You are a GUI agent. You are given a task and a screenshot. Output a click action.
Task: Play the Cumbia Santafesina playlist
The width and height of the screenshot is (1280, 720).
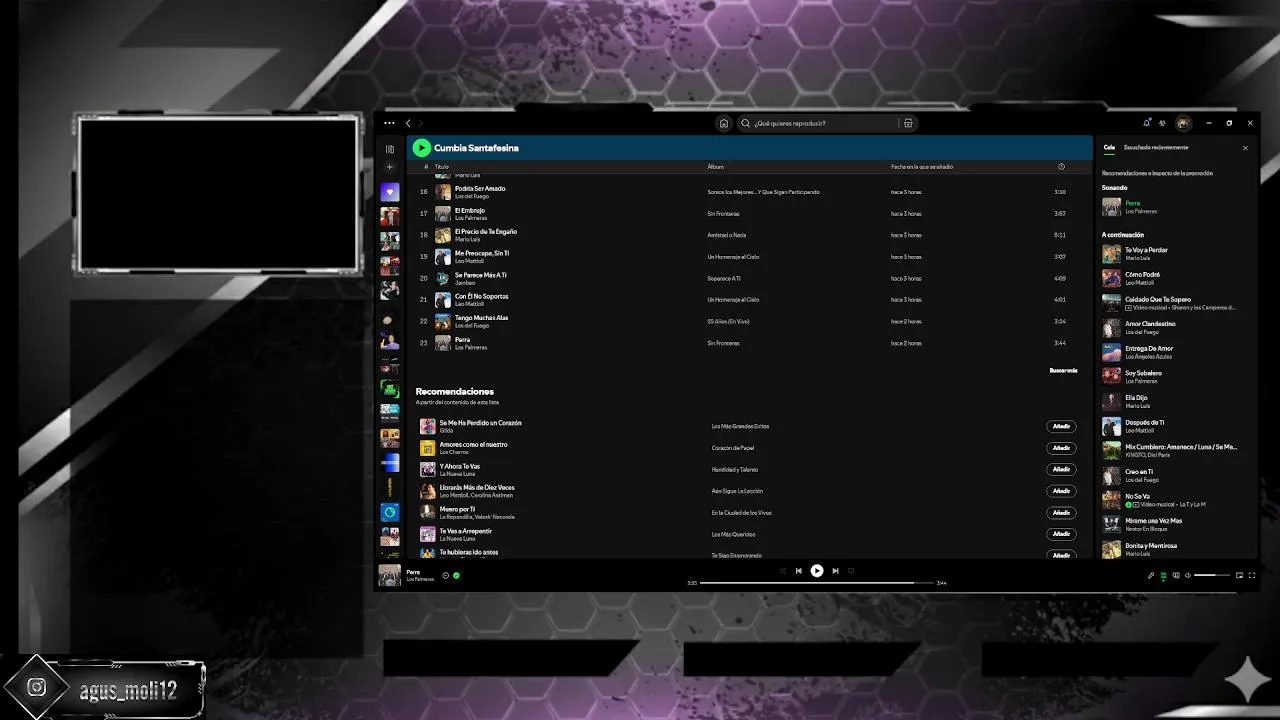(x=421, y=148)
